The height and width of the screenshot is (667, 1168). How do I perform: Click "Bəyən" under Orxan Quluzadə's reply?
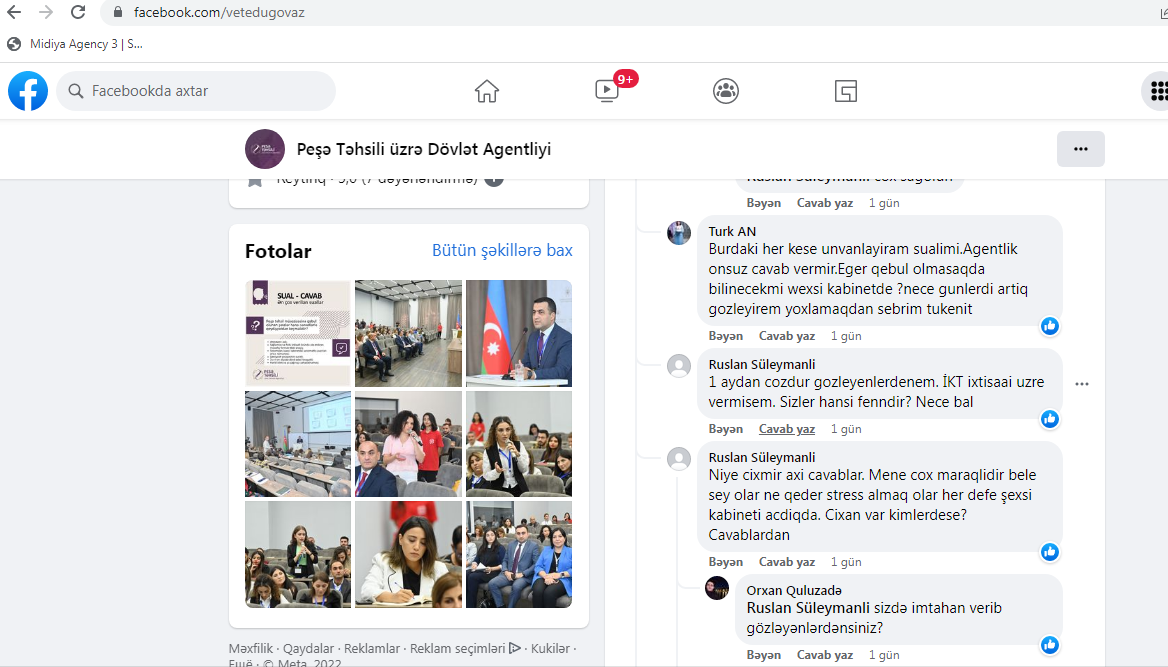click(x=764, y=655)
